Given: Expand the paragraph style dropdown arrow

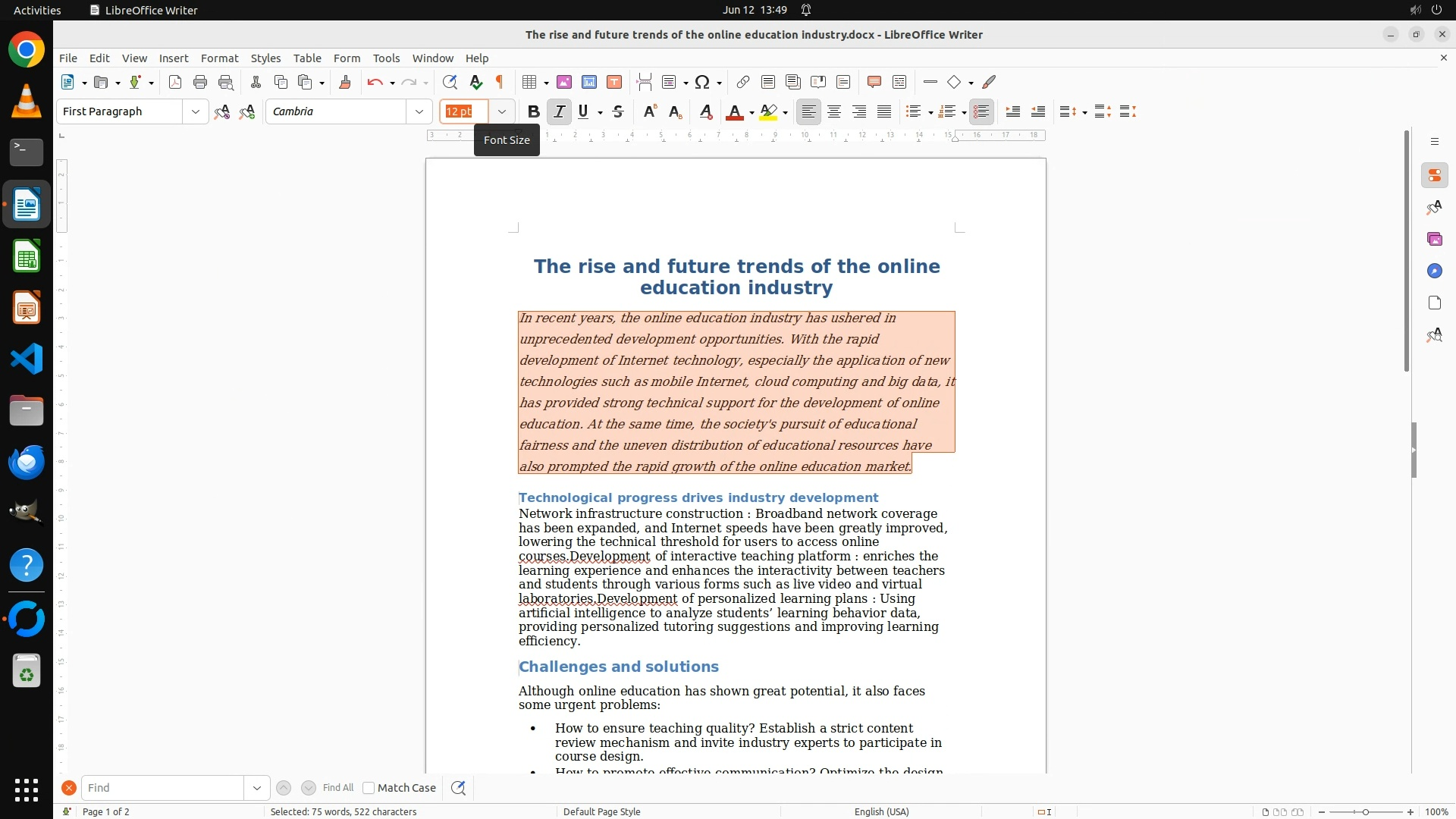Looking at the screenshot, I should pos(196,112).
